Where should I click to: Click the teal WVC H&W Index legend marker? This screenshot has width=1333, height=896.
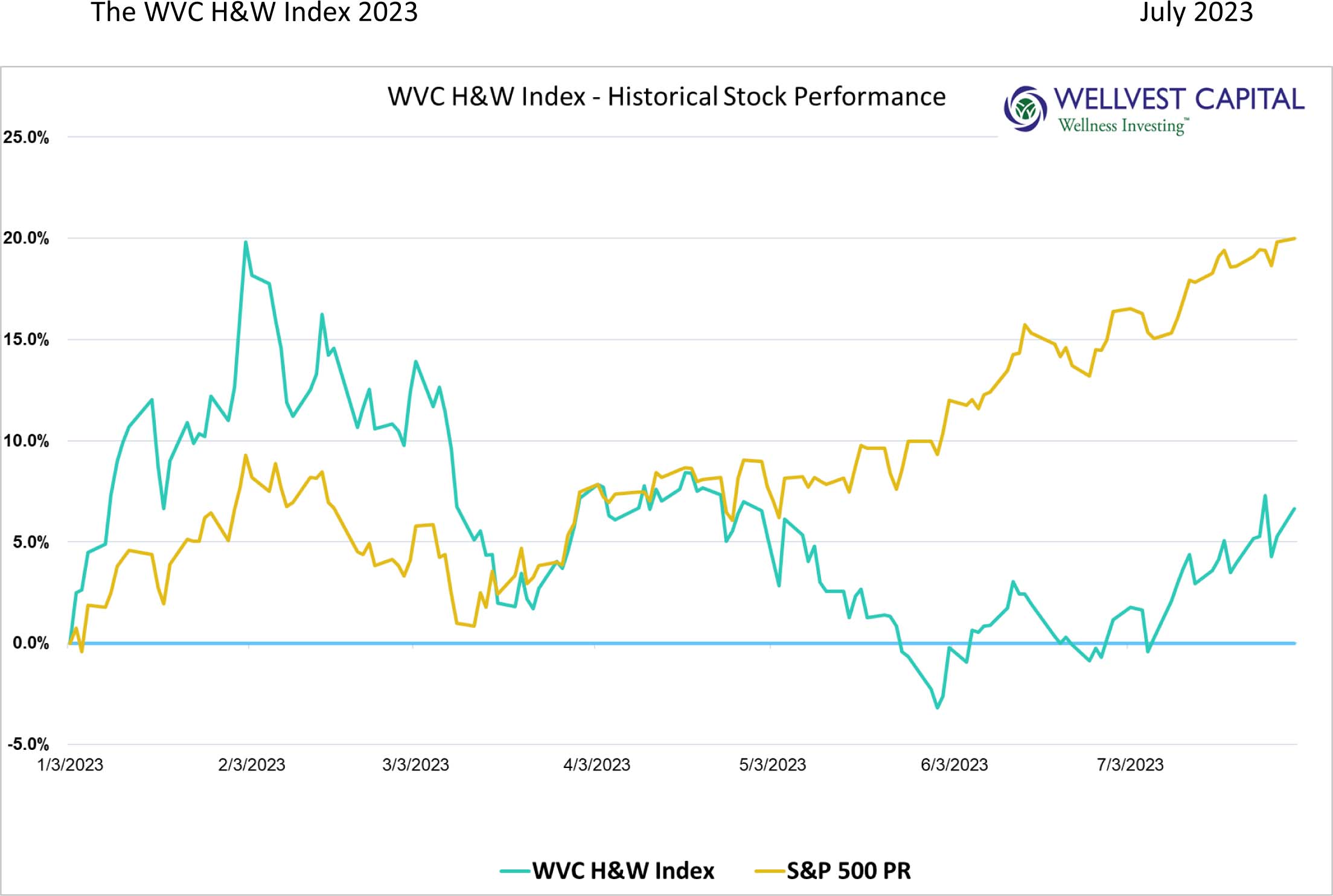click(x=515, y=871)
